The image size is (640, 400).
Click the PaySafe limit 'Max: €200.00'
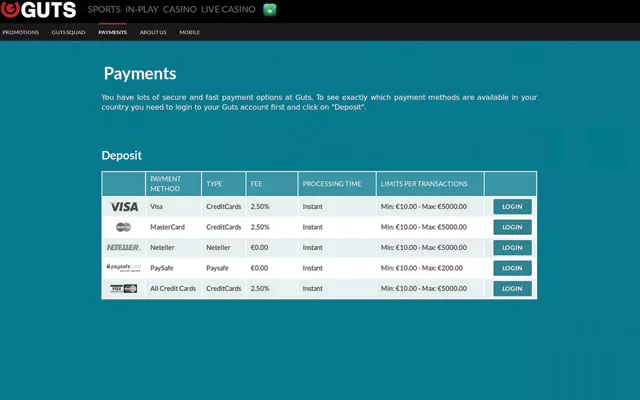pyautogui.click(x=442, y=268)
